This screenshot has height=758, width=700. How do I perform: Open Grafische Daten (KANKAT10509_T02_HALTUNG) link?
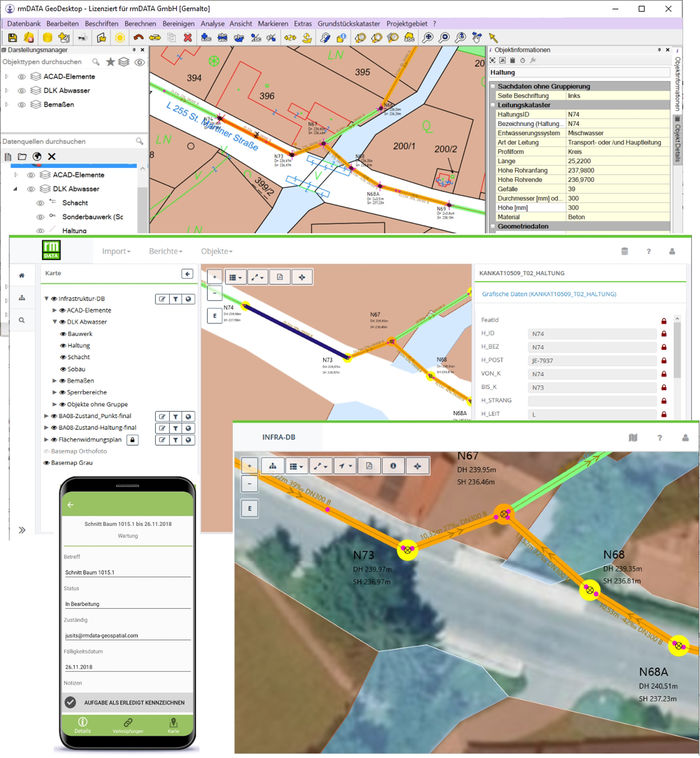549,294
